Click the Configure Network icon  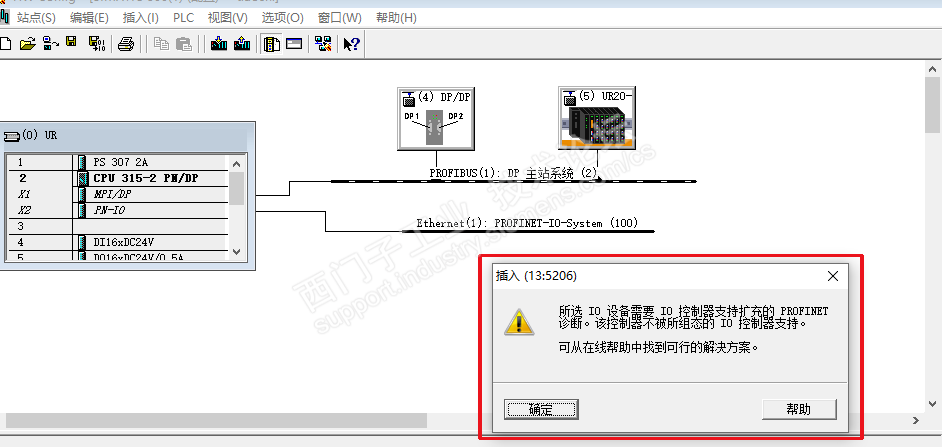pos(323,44)
